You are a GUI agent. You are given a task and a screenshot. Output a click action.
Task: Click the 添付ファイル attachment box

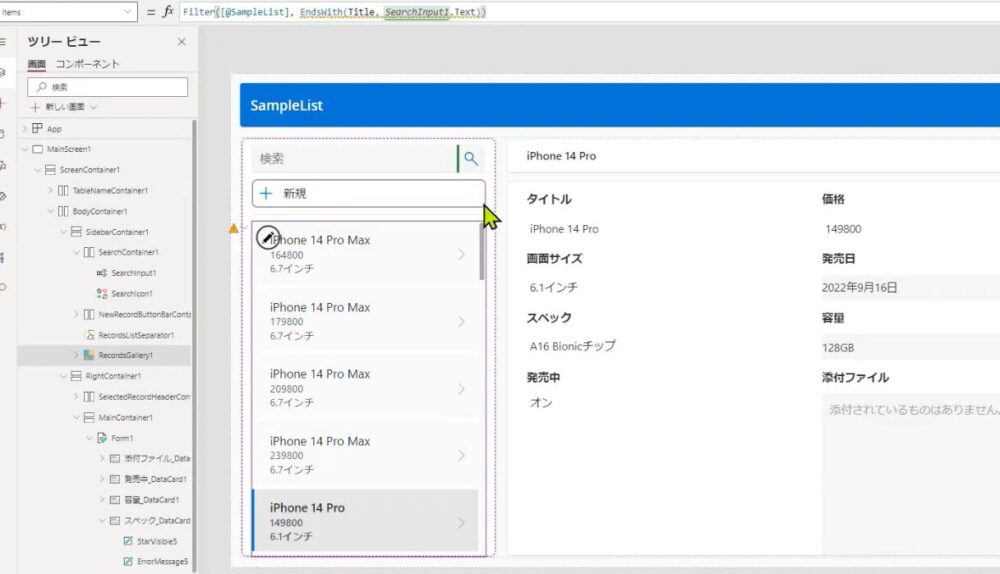tap(910, 472)
